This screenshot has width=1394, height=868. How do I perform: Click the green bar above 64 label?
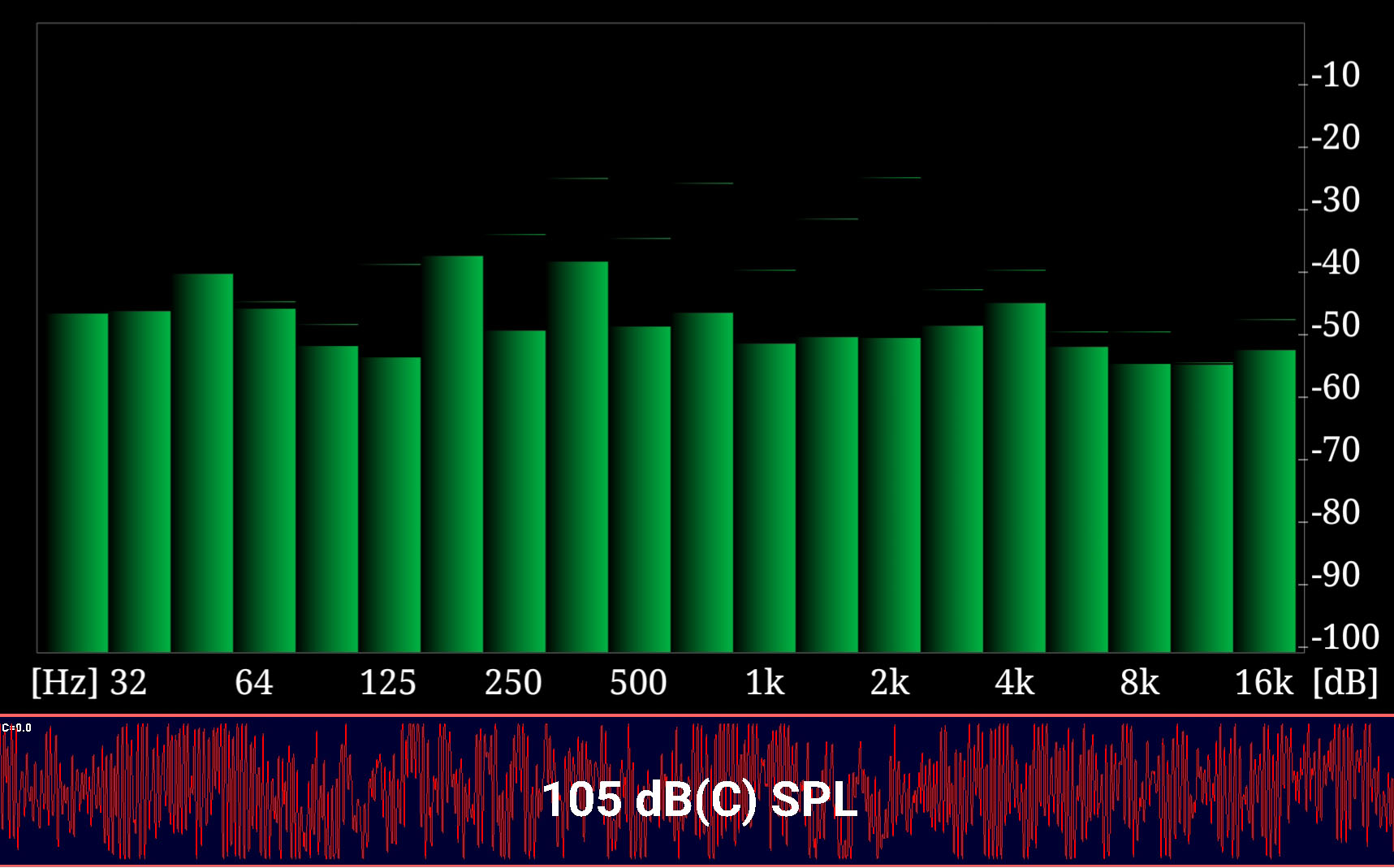[x=265, y=479]
